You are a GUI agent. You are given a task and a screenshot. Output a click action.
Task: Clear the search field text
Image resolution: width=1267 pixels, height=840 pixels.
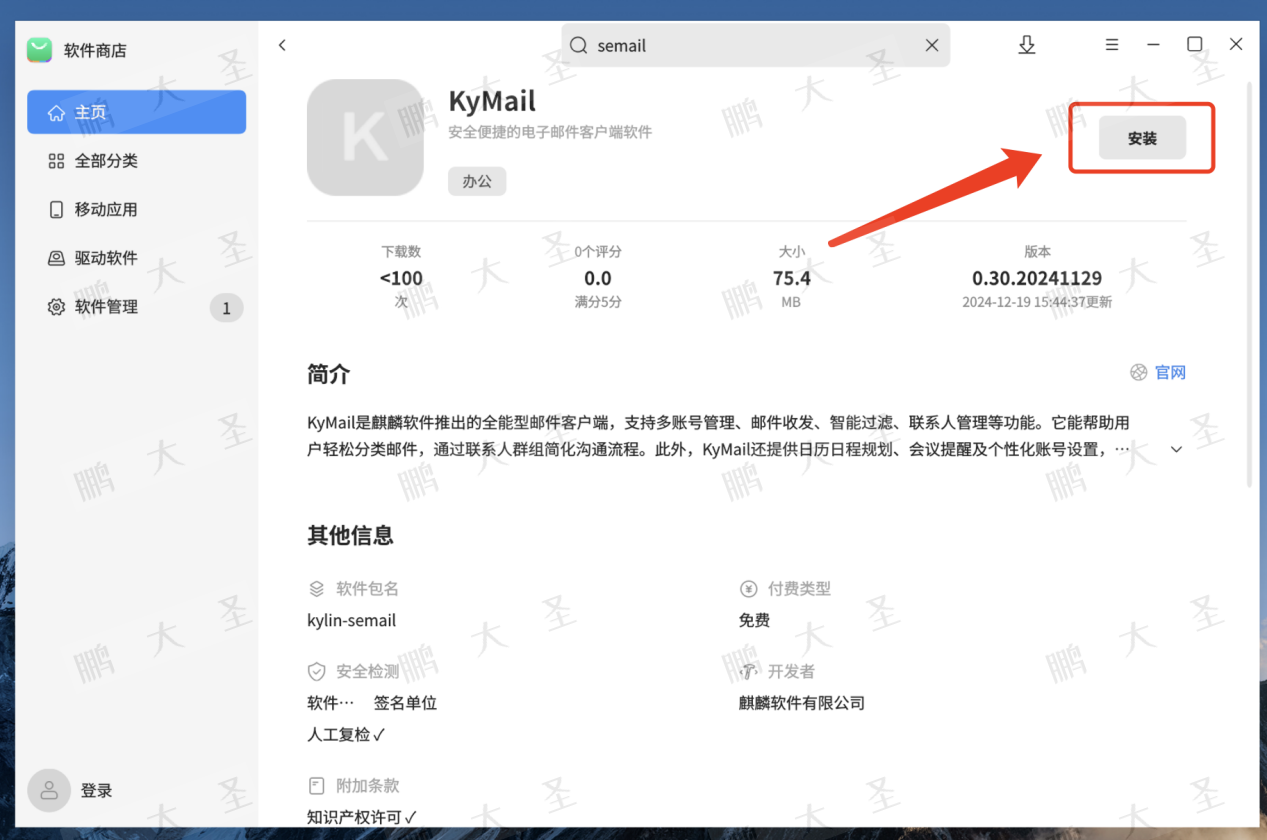[931, 45]
